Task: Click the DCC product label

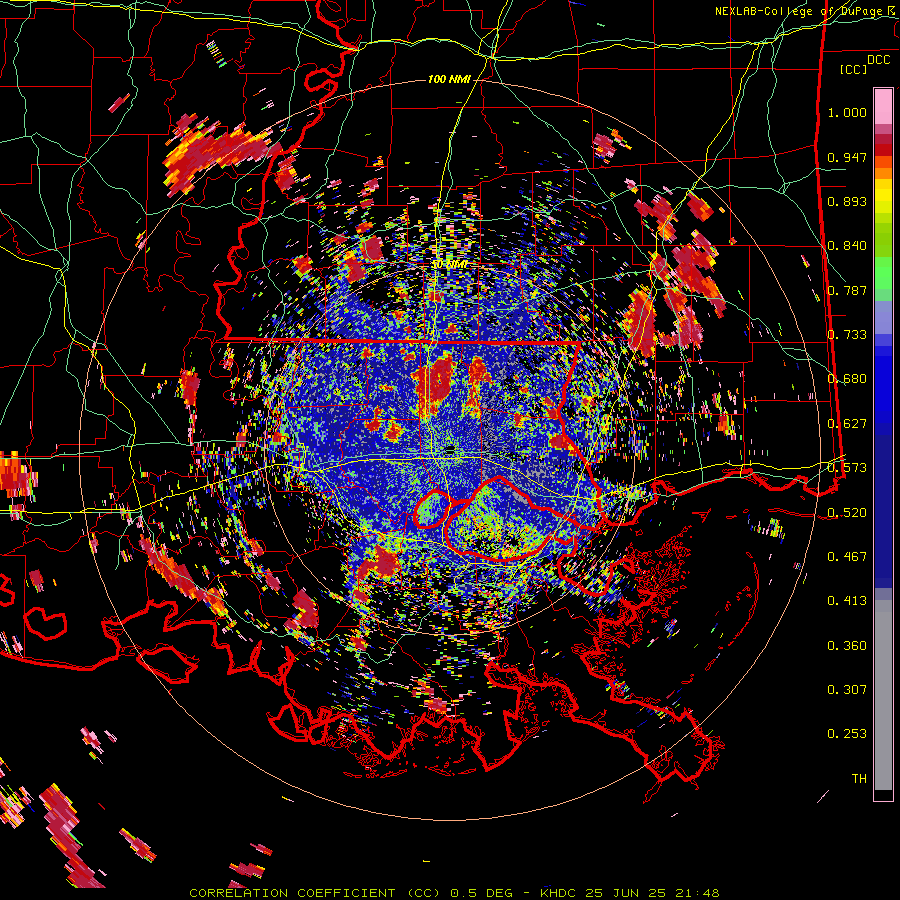Action: (878, 60)
